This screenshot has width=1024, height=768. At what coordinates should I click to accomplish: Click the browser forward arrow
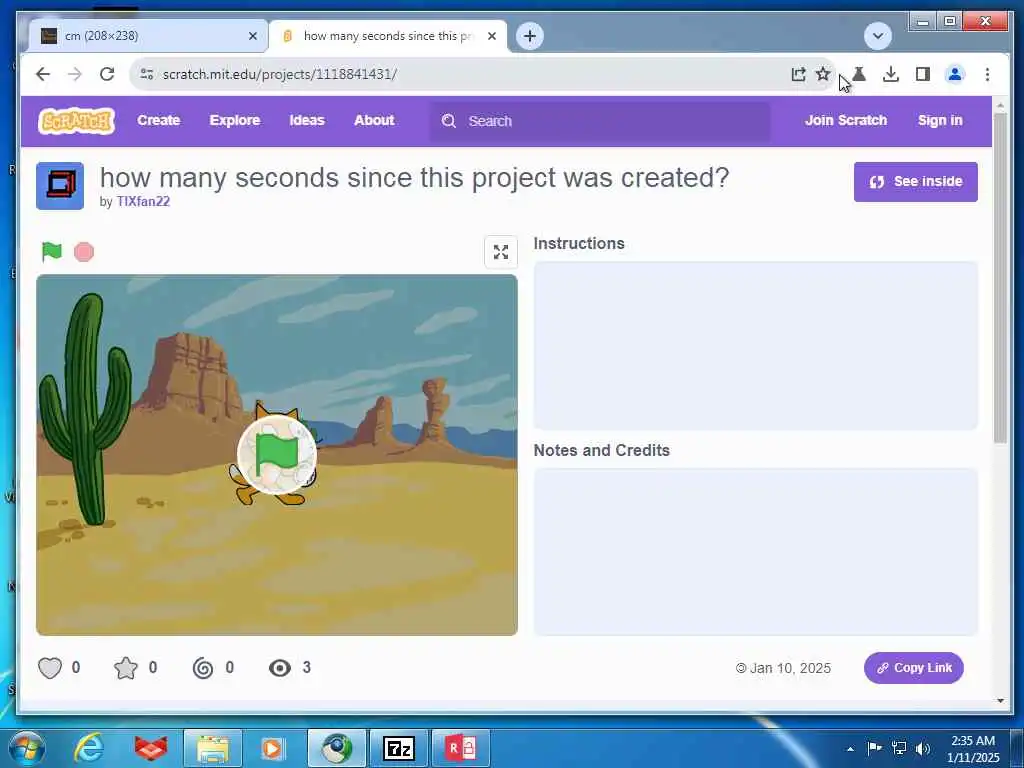(x=75, y=74)
